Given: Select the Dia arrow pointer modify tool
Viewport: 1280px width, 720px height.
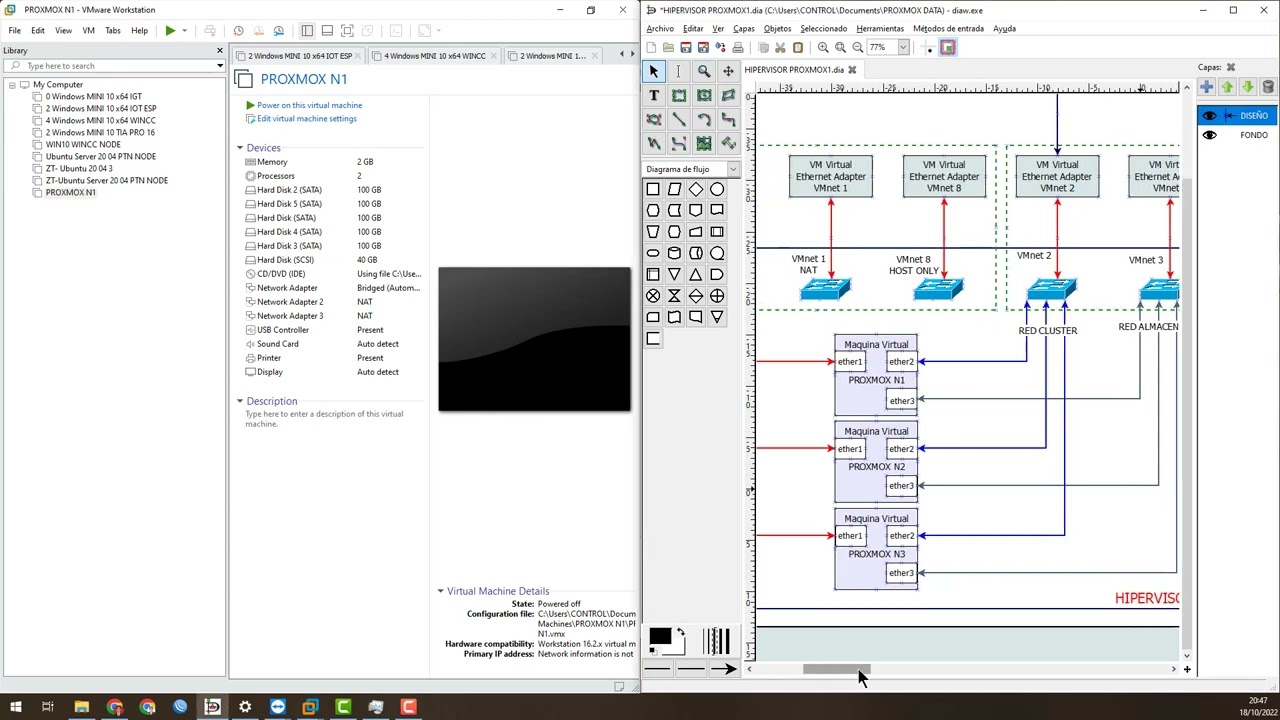Looking at the screenshot, I should tap(654, 71).
